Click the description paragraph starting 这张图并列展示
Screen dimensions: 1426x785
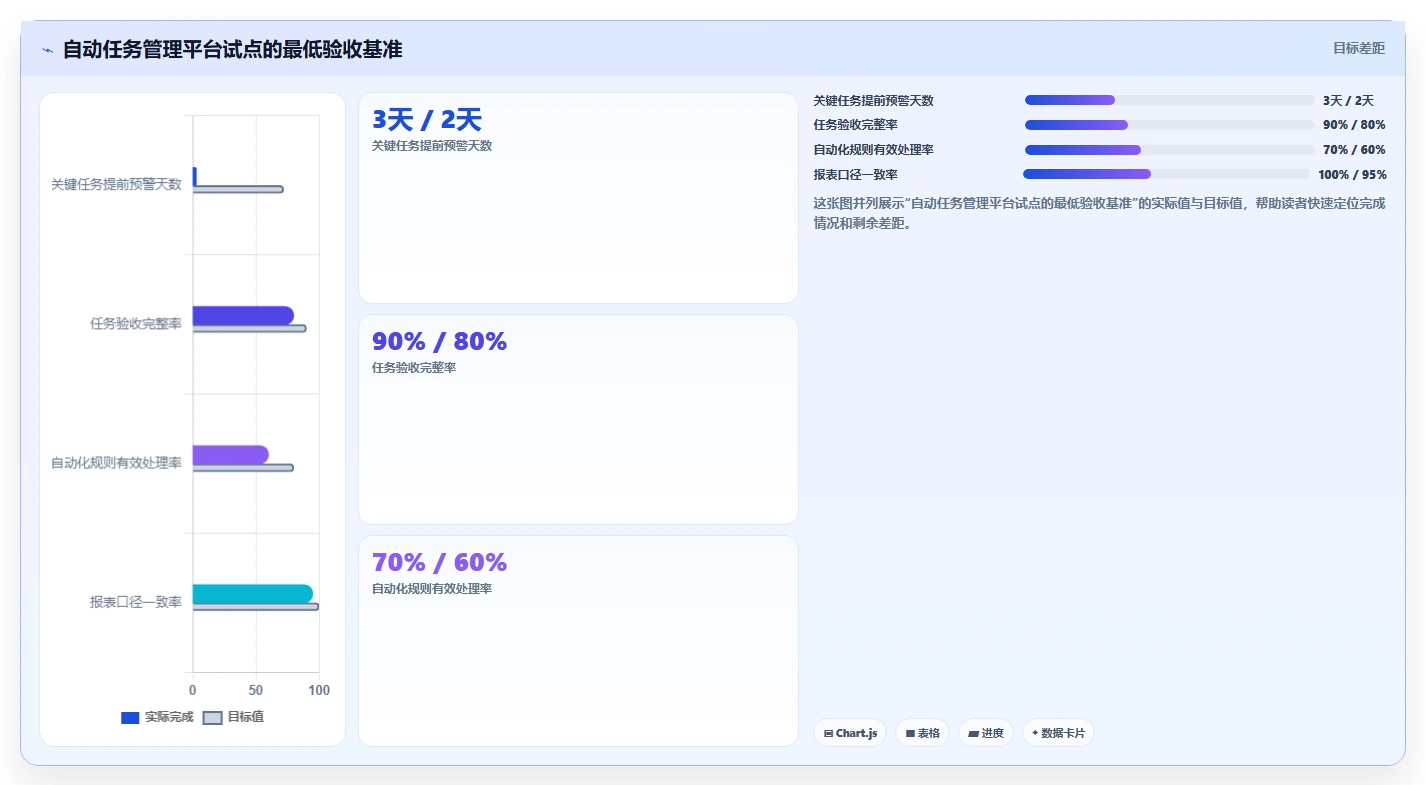[x=1100, y=213]
